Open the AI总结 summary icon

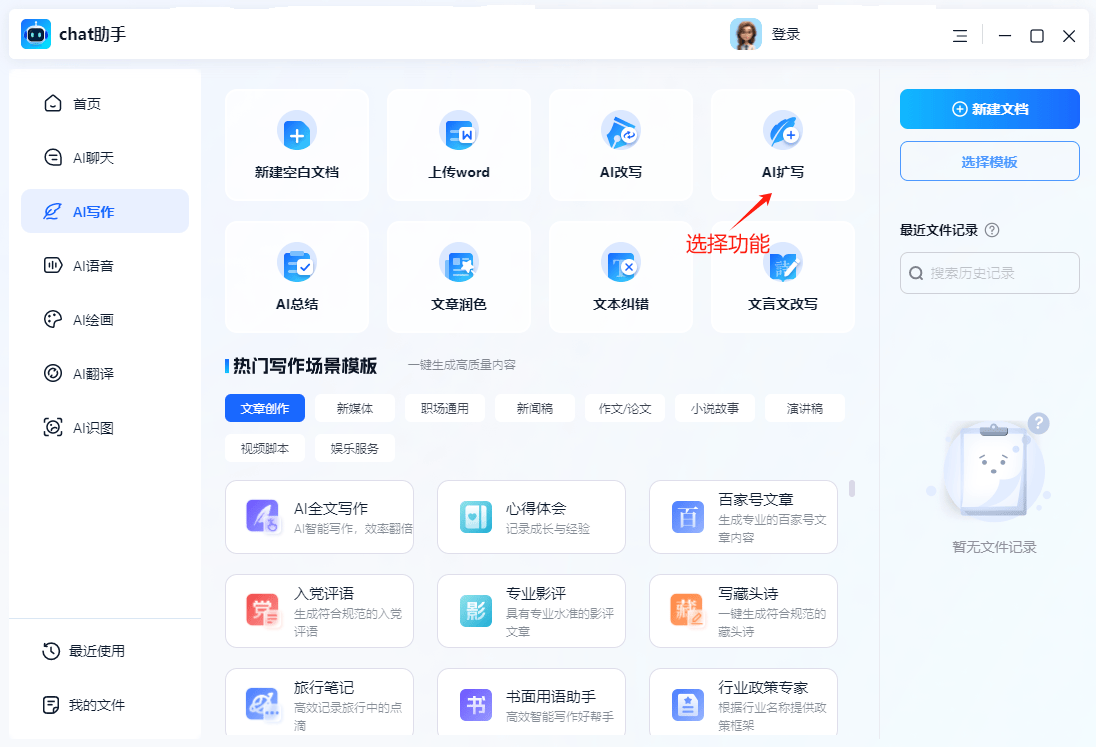point(297,262)
